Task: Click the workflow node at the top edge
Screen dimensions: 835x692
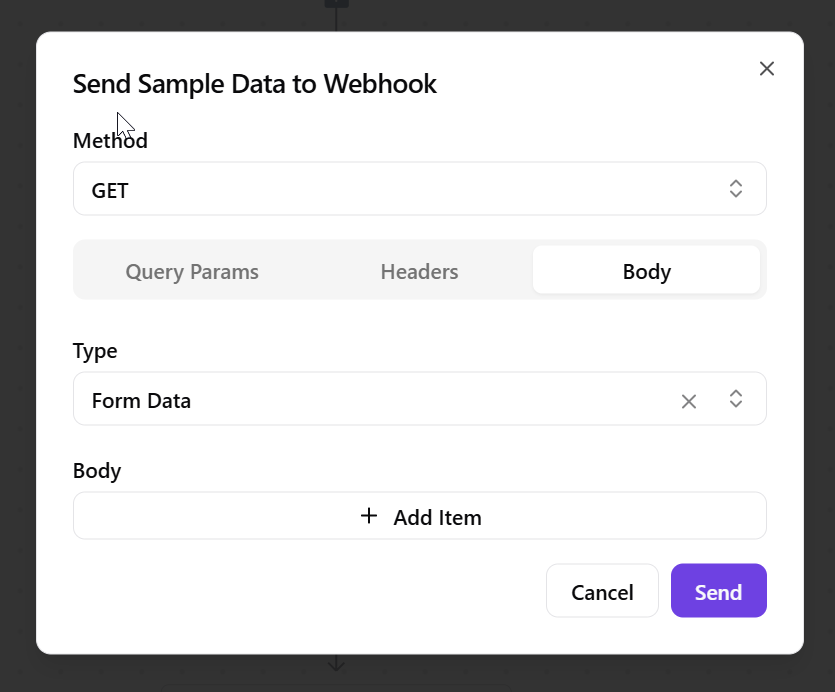Action: (x=336, y=4)
